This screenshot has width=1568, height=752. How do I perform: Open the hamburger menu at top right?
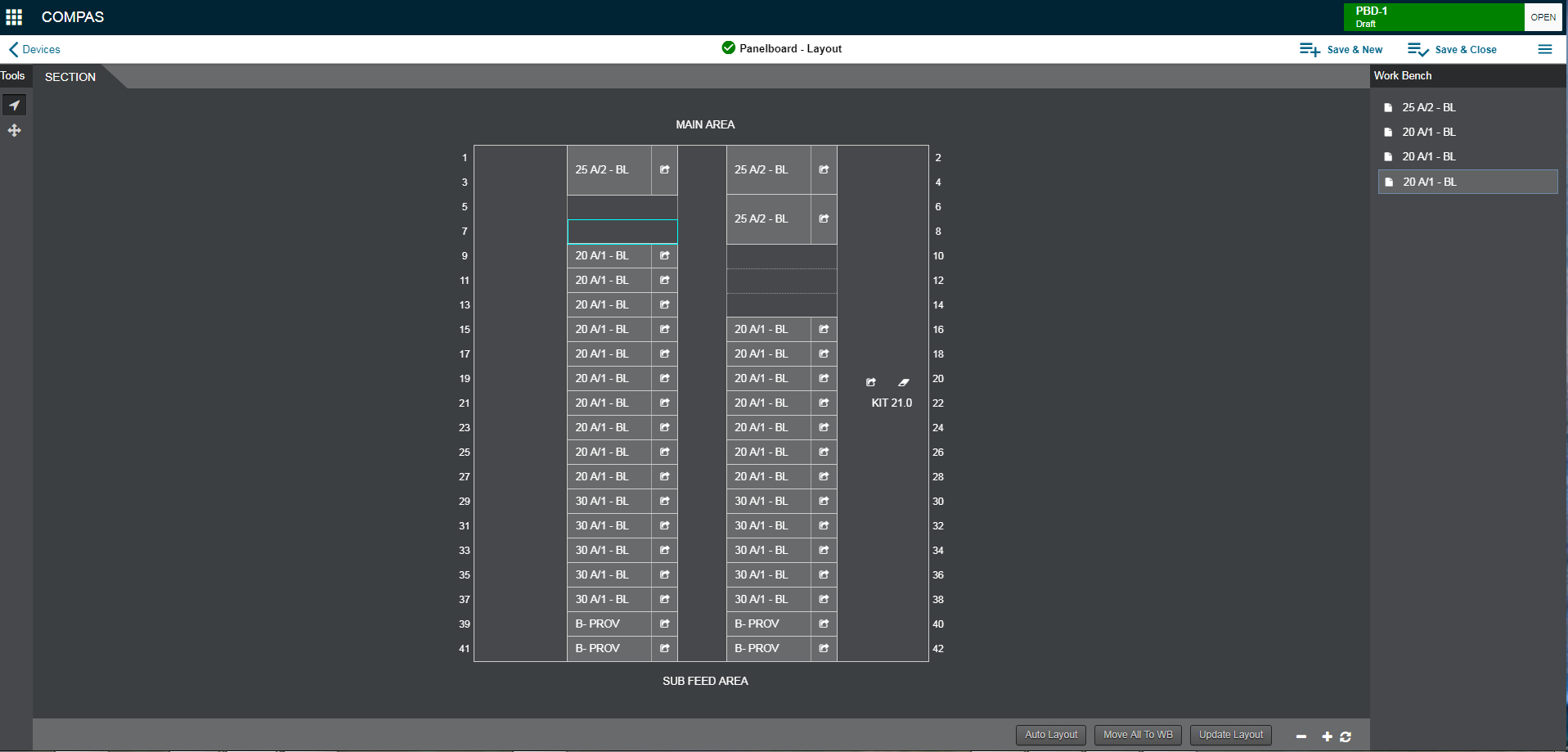click(x=1544, y=49)
